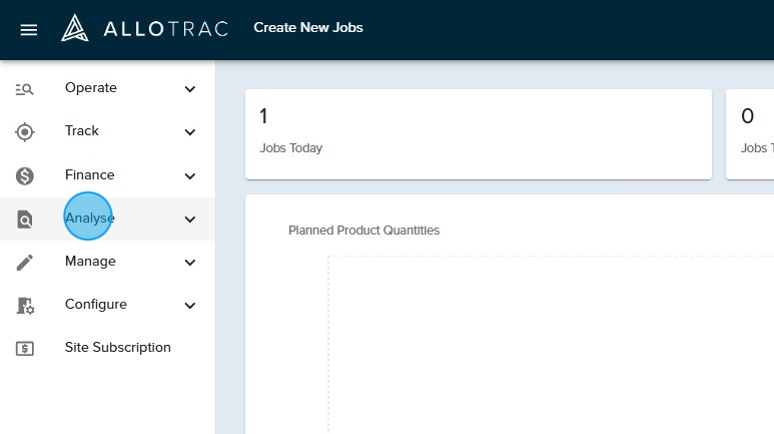Open the hamburger navigation menu
This screenshot has height=434, width=774.
[29, 29]
